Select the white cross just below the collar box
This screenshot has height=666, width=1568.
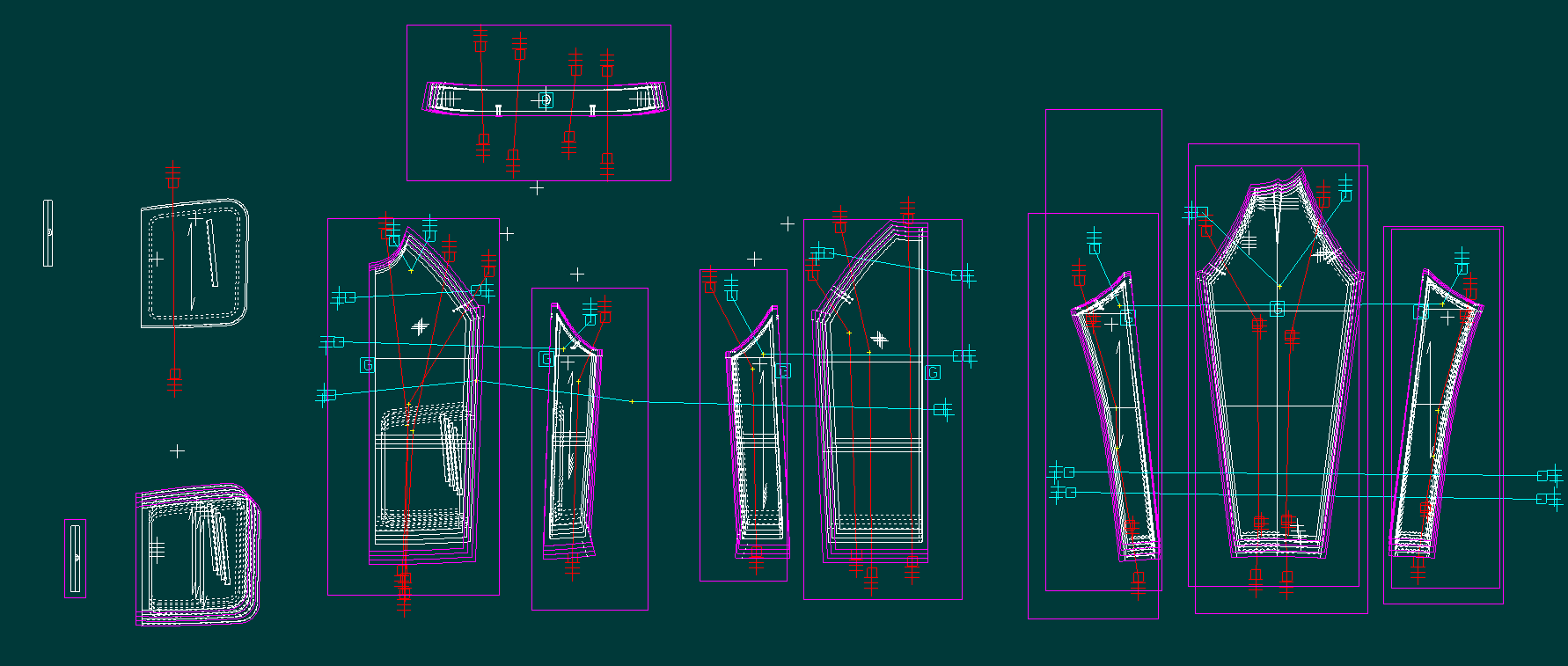pyautogui.click(x=537, y=188)
